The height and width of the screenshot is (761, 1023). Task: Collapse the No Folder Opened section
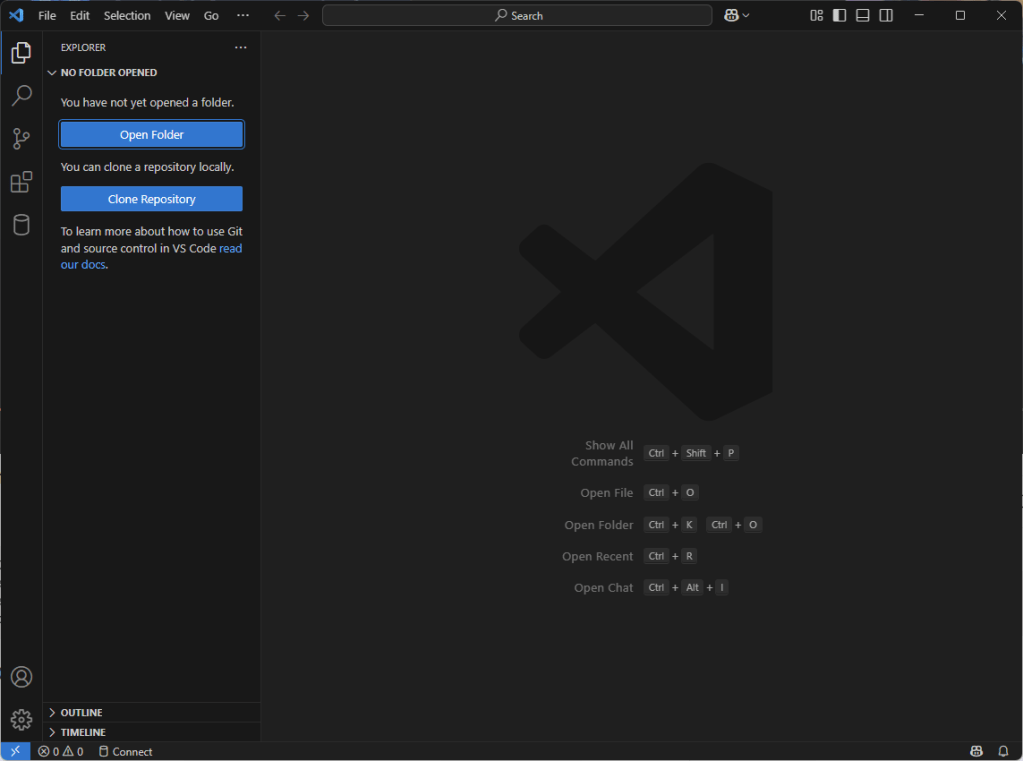coord(108,72)
